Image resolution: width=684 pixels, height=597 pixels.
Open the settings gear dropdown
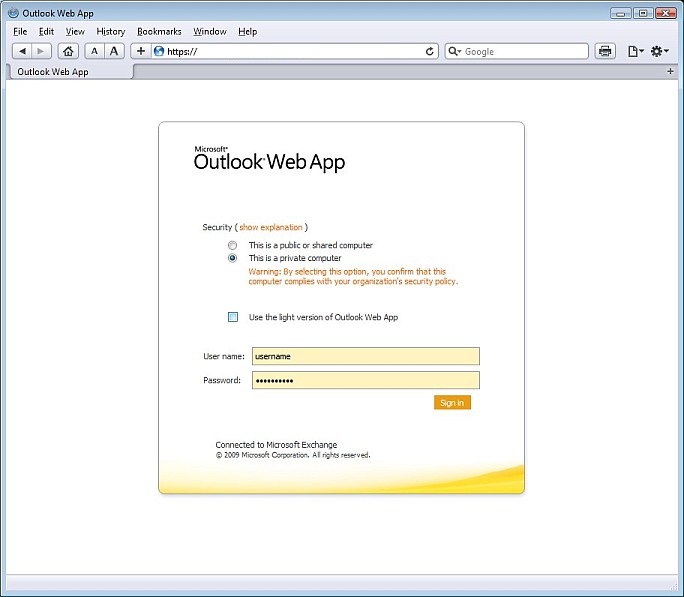click(x=660, y=51)
